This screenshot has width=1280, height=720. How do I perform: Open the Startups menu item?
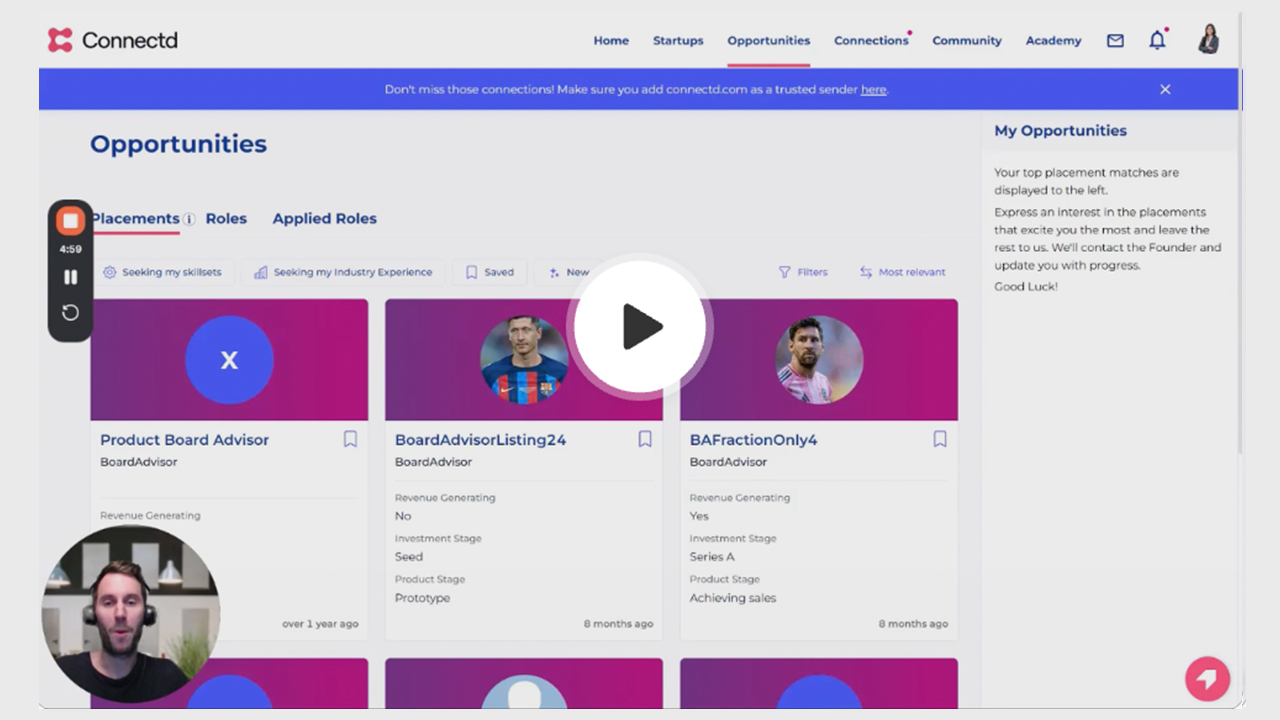pos(678,41)
